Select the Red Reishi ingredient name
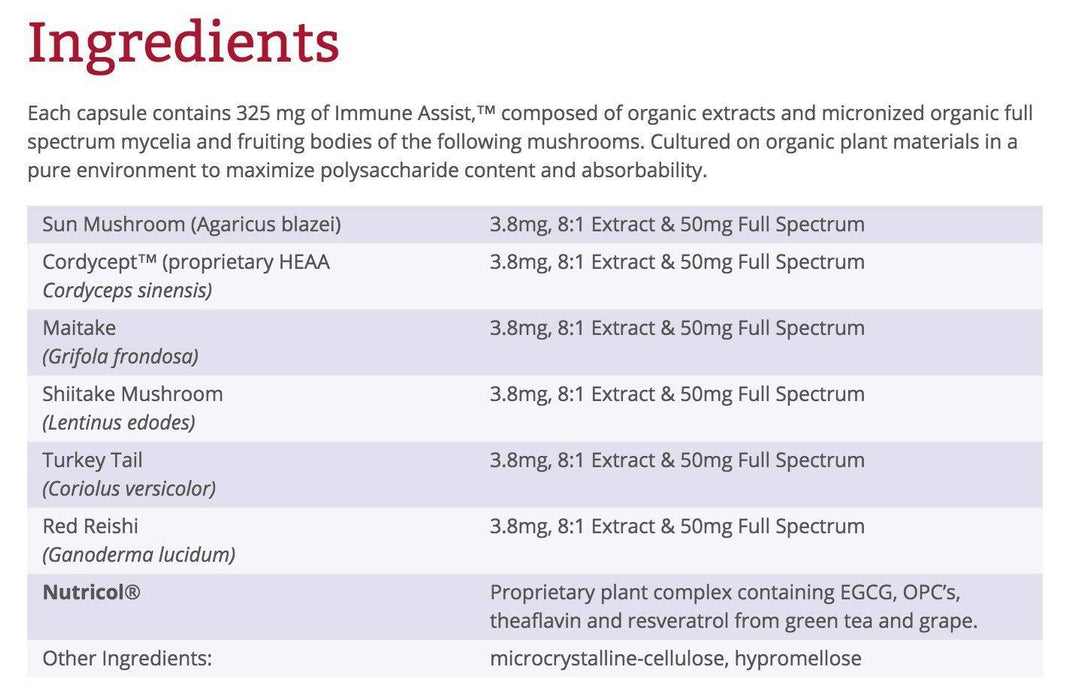Image resolution: width=1067 pixels, height=700 pixels. pos(90,526)
